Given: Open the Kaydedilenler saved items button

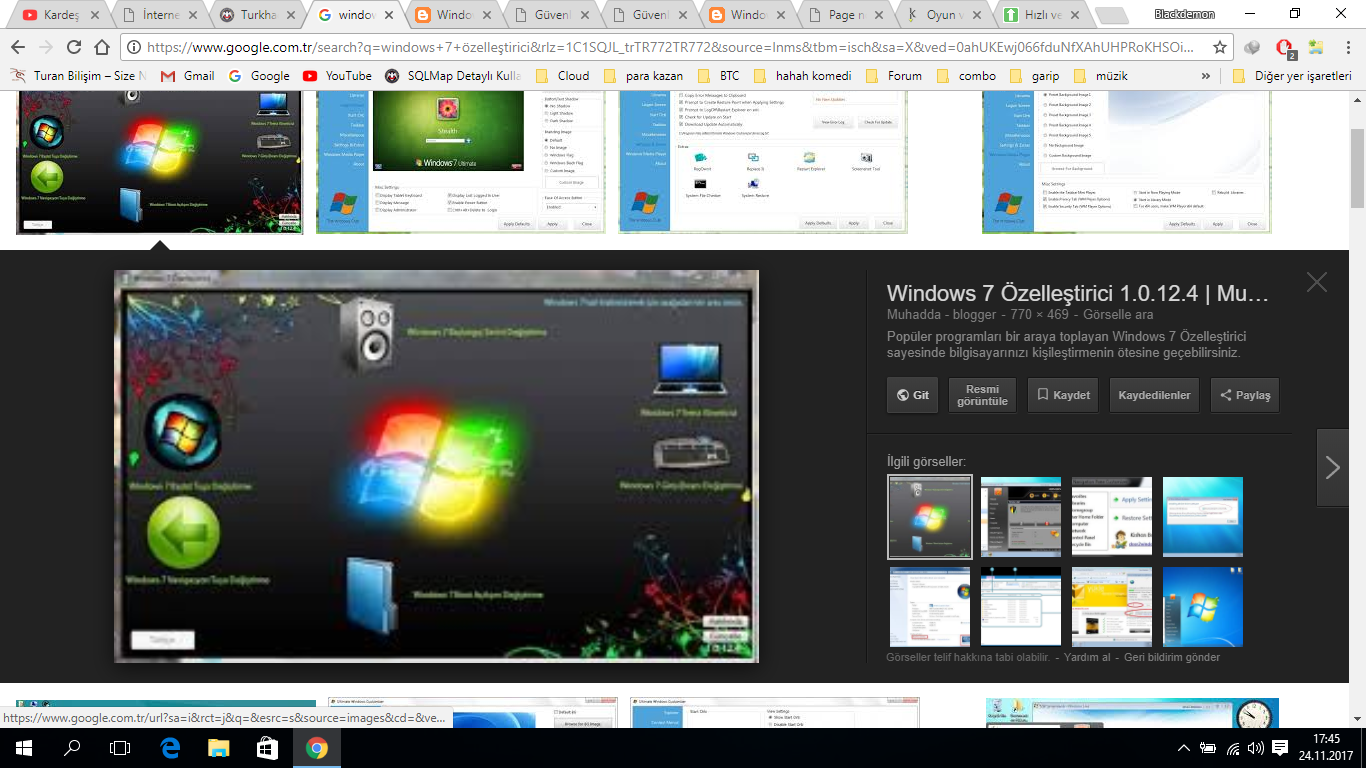Looking at the screenshot, I should 1154,395.
